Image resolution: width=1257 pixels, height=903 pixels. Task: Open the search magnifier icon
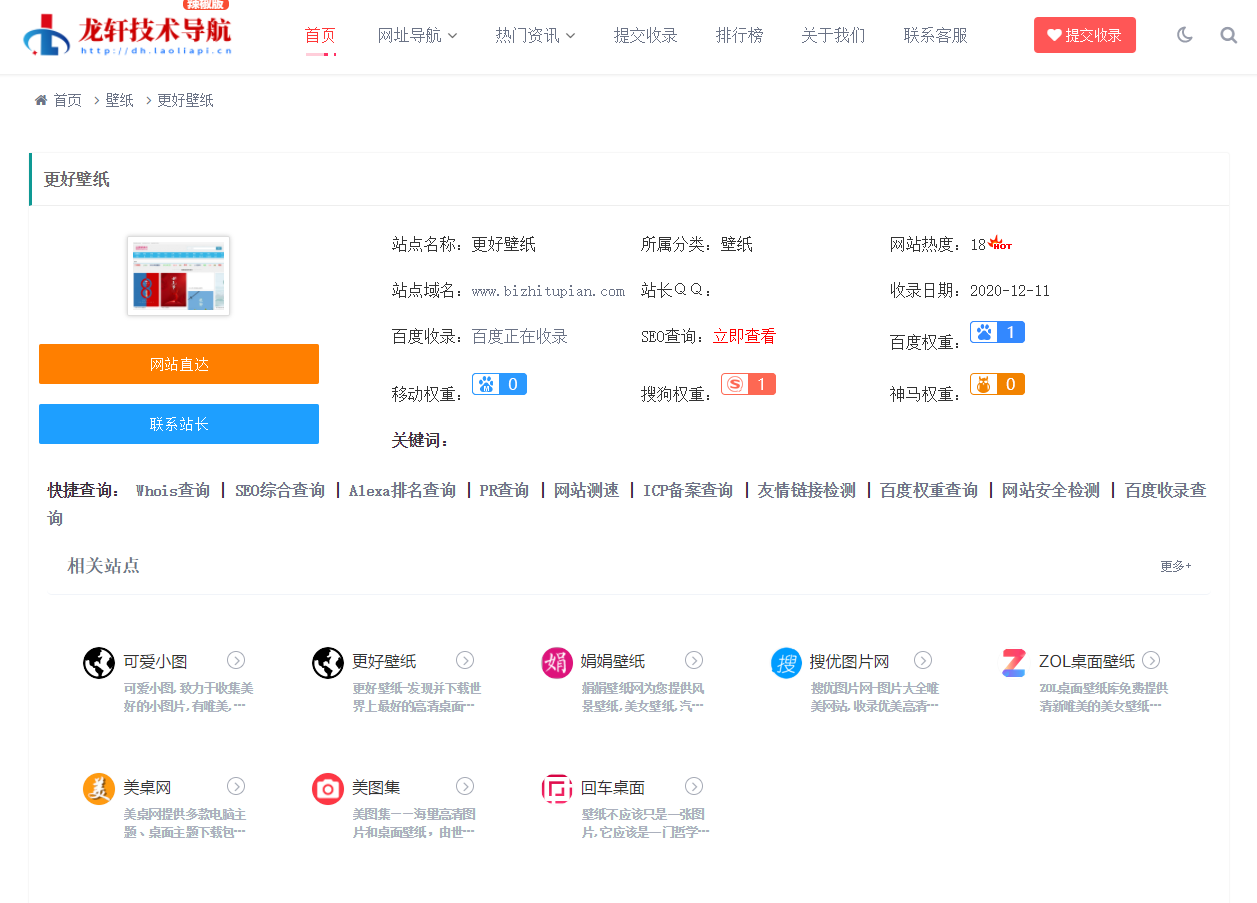point(1229,35)
